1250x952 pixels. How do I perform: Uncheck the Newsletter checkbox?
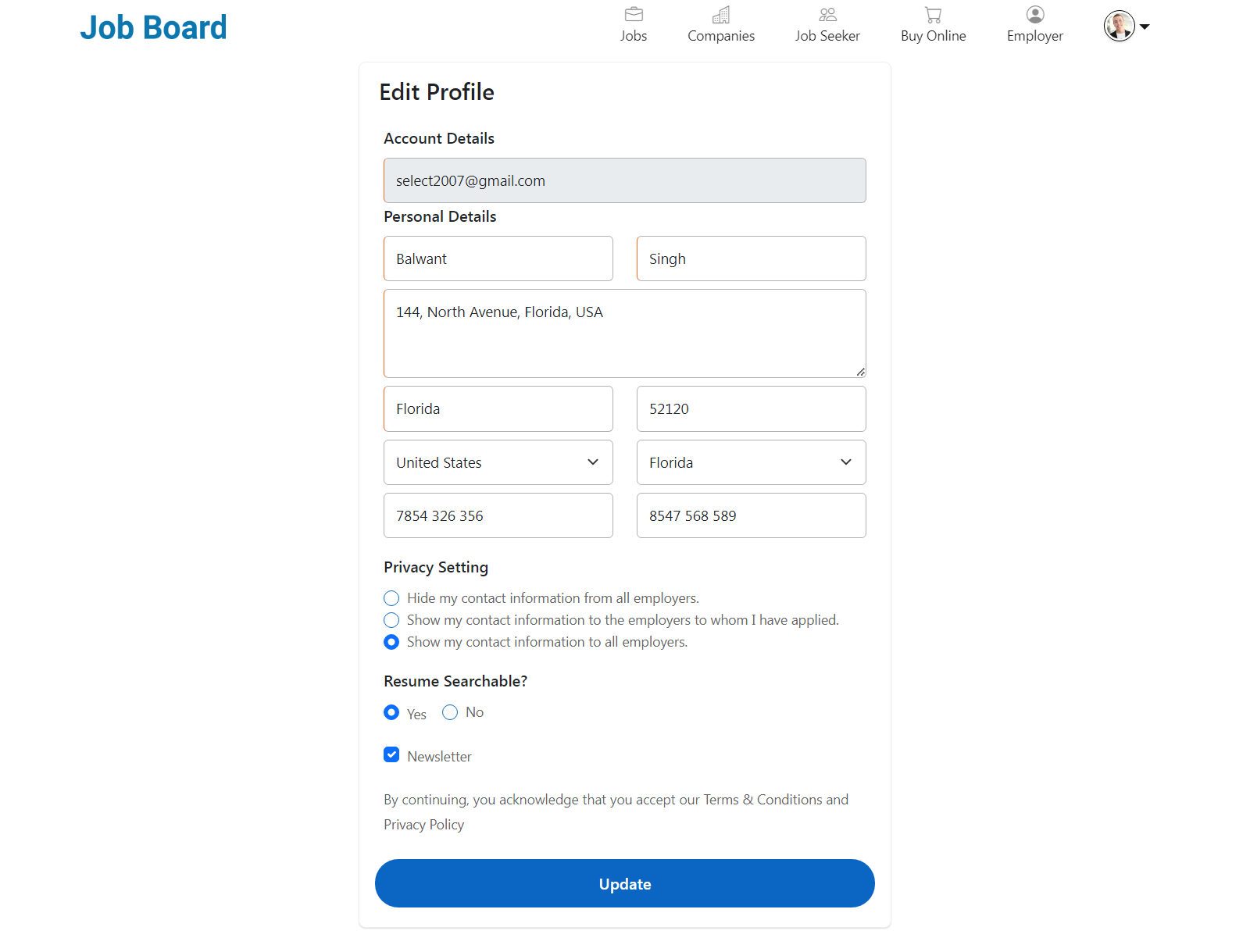[x=391, y=754]
